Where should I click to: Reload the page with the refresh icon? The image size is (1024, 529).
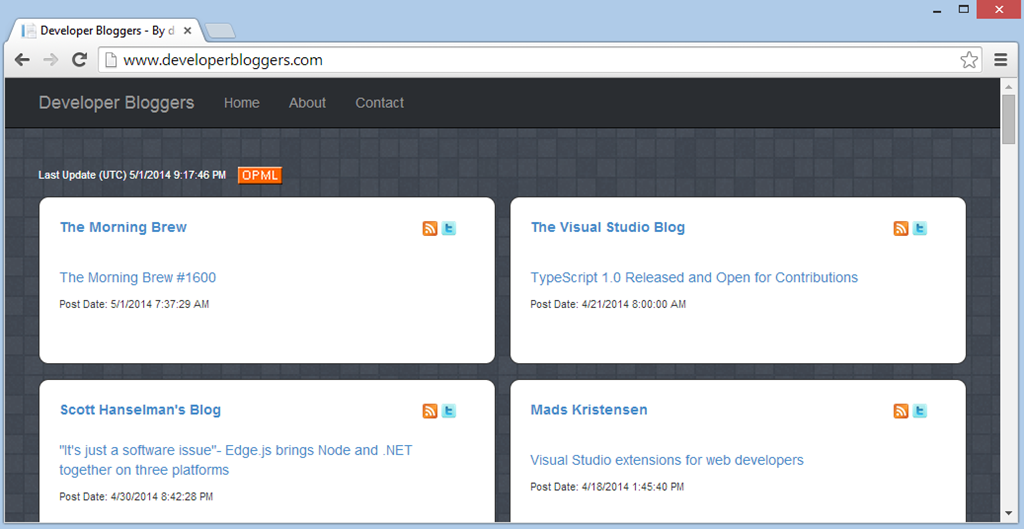[x=80, y=60]
